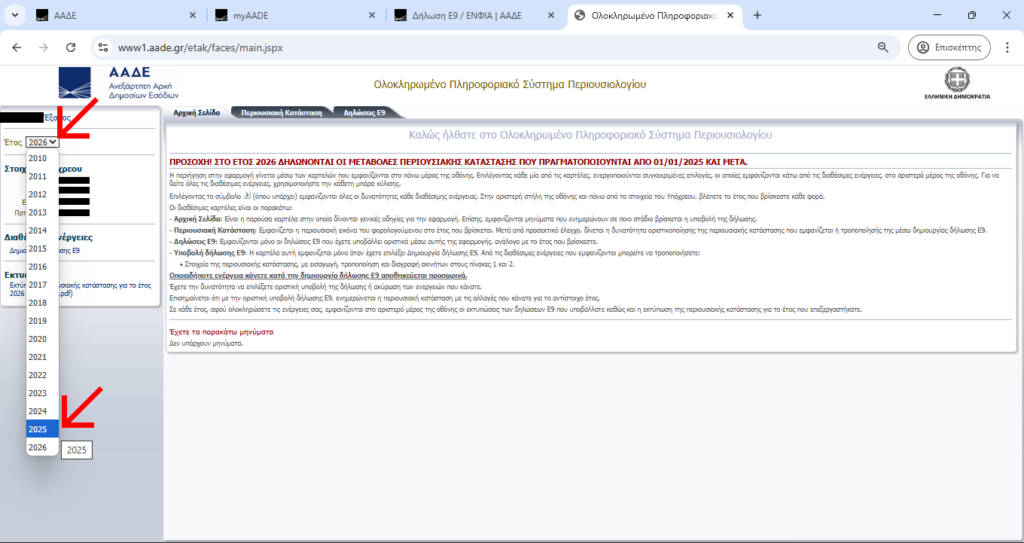Image resolution: width=1024 pixels, height=543 pixels.
Task: Open the Chrome three-dot menu
Action: [x=1007, y=47]
